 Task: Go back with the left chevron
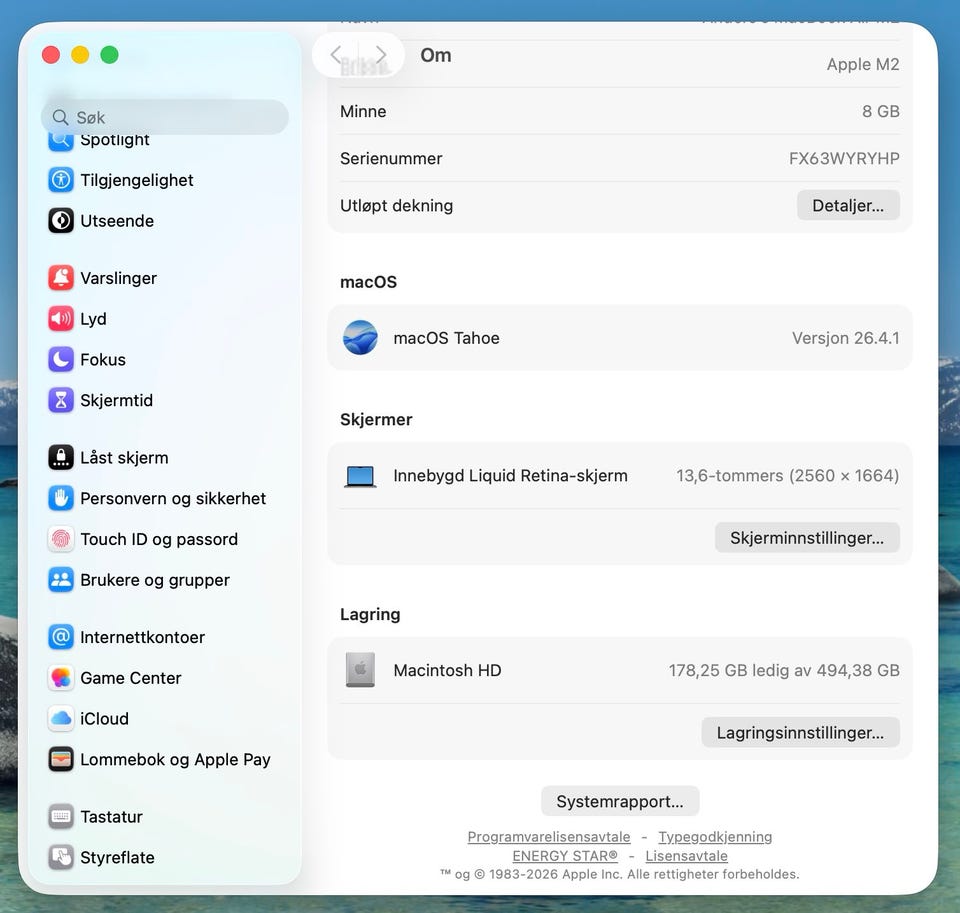point(336,54)
